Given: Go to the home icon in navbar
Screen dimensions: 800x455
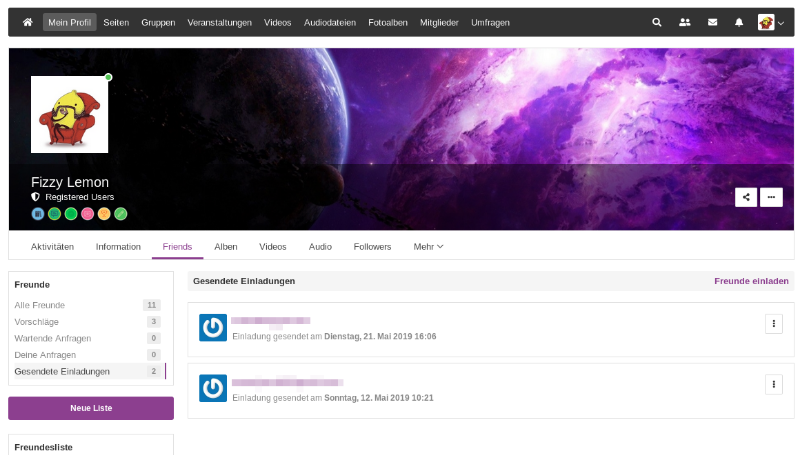Looking at the screenshot, I should (27, 22).
